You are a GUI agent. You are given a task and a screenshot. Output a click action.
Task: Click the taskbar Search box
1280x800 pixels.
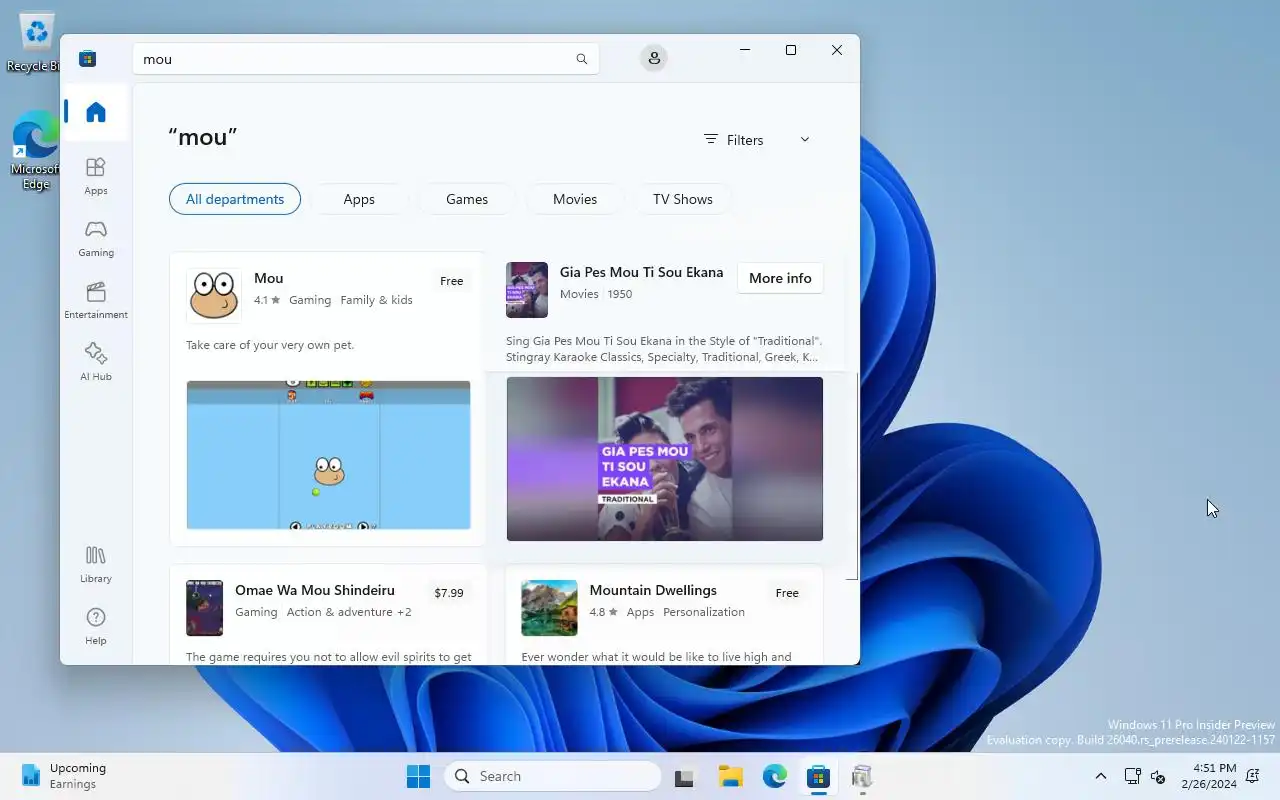pyautogui.click(x=553, y=776)
